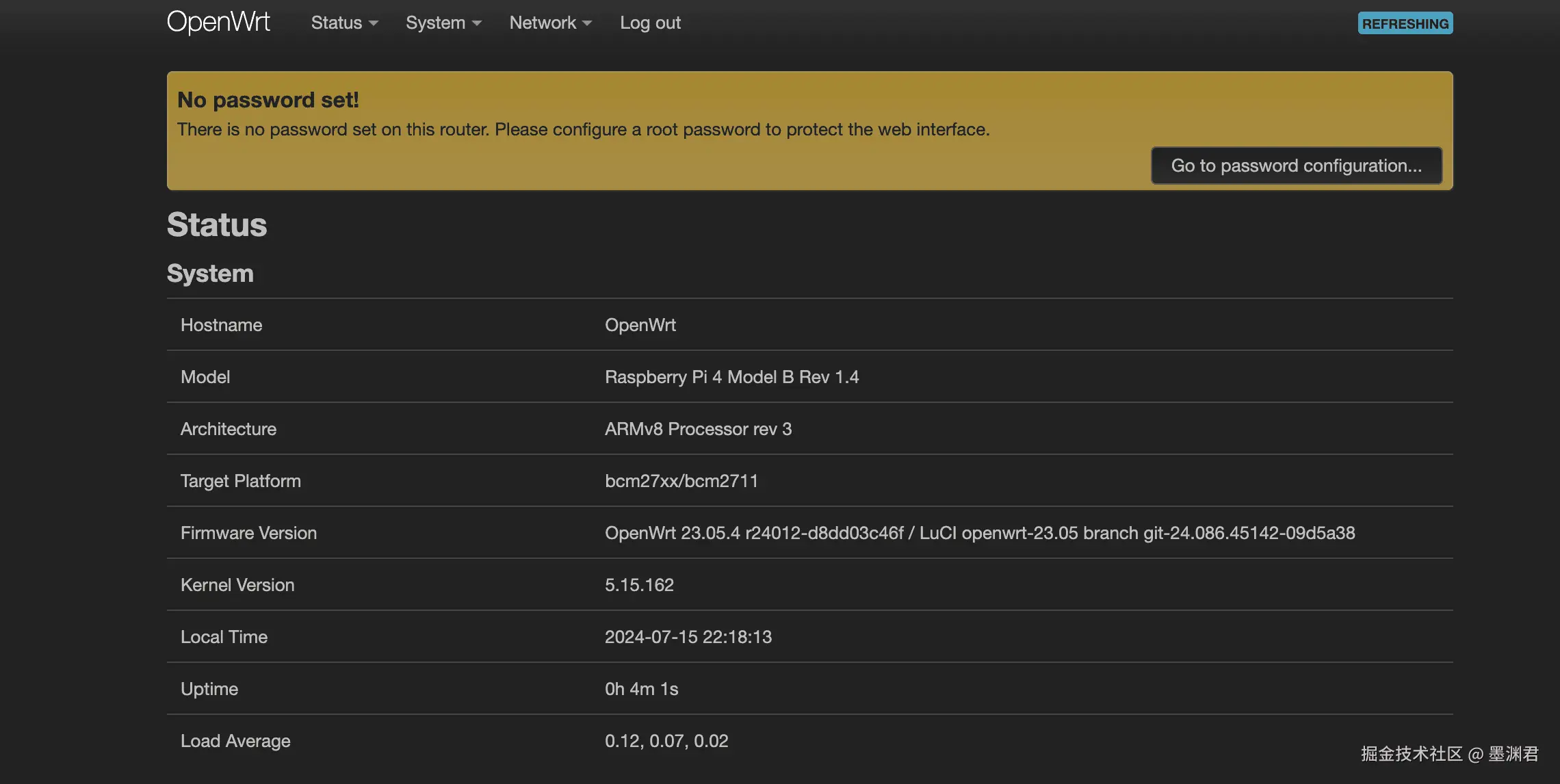Click the Firmware Version value text
This screenshot has height=784, width=1560.
coord(979,533)
